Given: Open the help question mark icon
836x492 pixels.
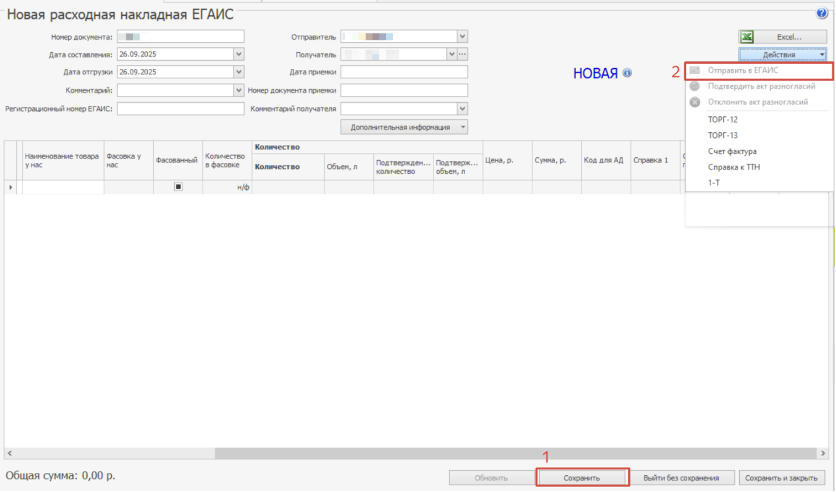Looking at the screenshot, I should pyautogui.click(x=822, y=14).
